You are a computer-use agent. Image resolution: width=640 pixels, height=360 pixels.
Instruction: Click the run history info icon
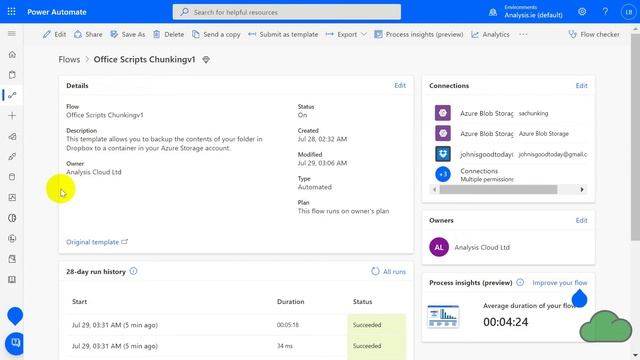tap(133, 271)
